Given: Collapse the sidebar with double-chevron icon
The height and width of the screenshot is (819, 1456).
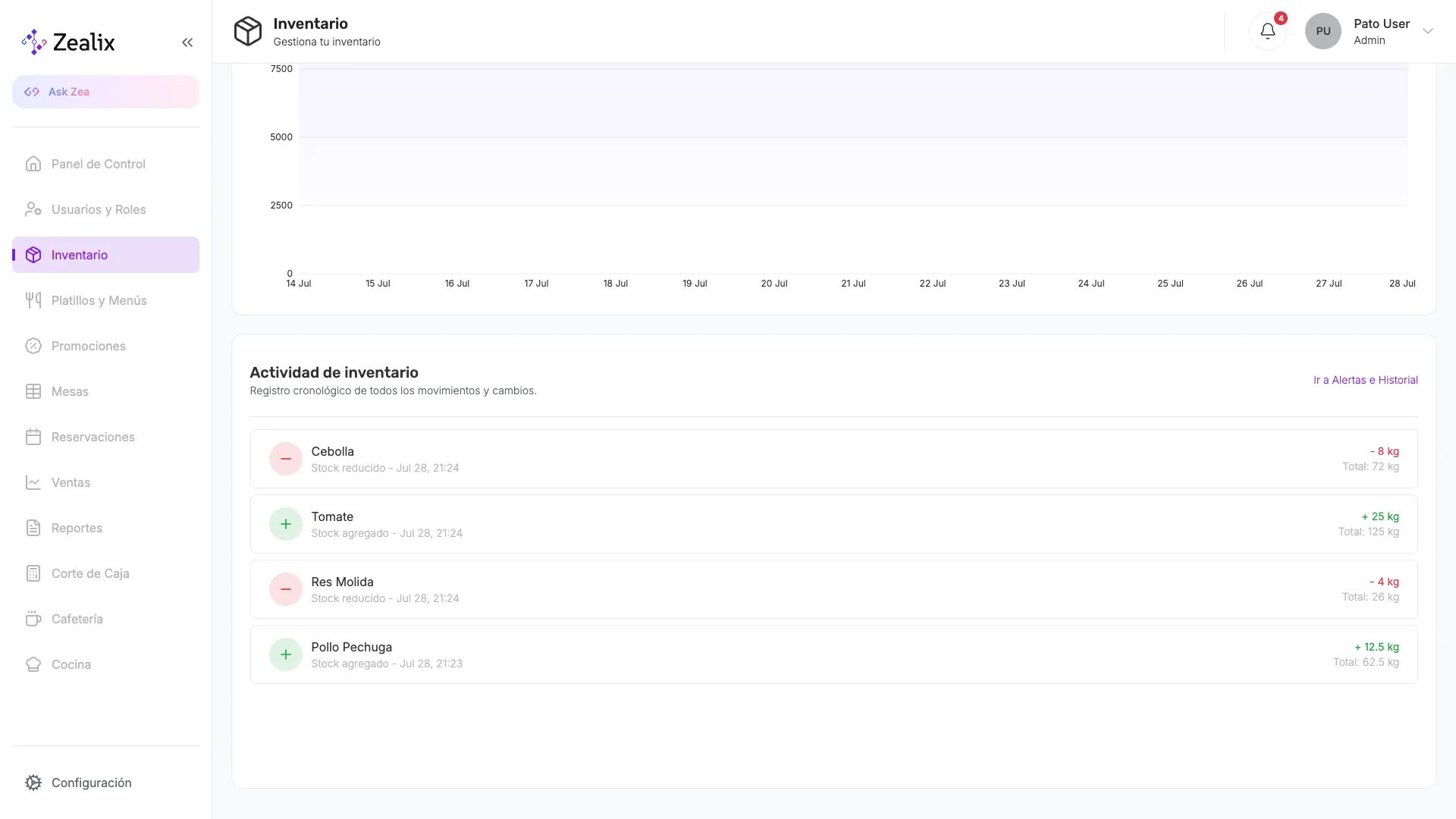Looking at the screenshot, I should tap(187, 42).
